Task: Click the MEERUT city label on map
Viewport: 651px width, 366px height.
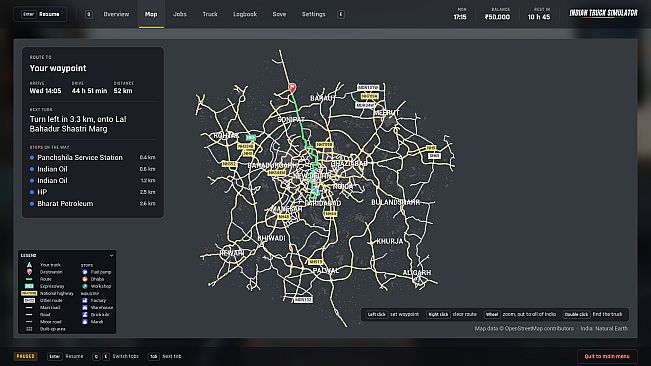Action: [387, 113]
